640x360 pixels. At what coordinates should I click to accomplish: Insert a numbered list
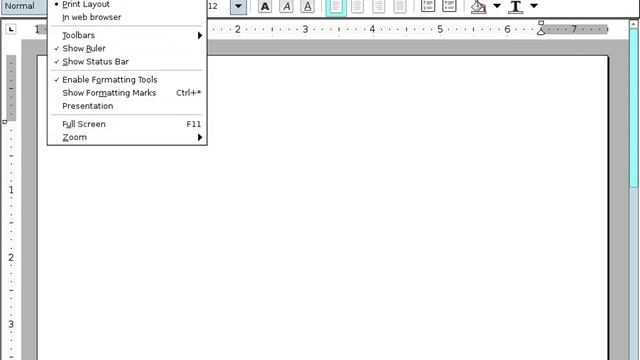pyautogui.click(x=428, y=6)
